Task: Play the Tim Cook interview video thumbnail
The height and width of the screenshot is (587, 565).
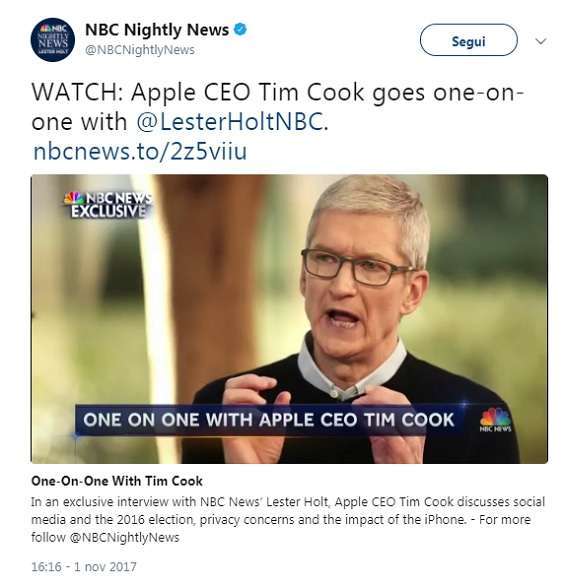Action: pos(289,319)
